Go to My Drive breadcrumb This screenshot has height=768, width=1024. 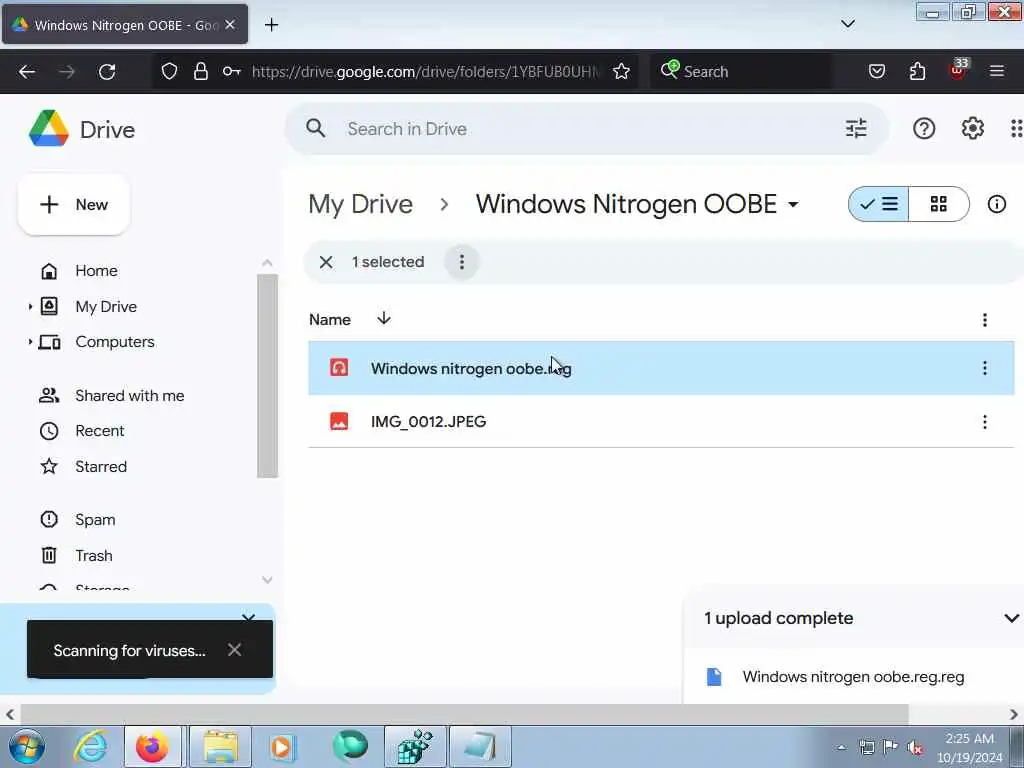click(x=360, y=204)
